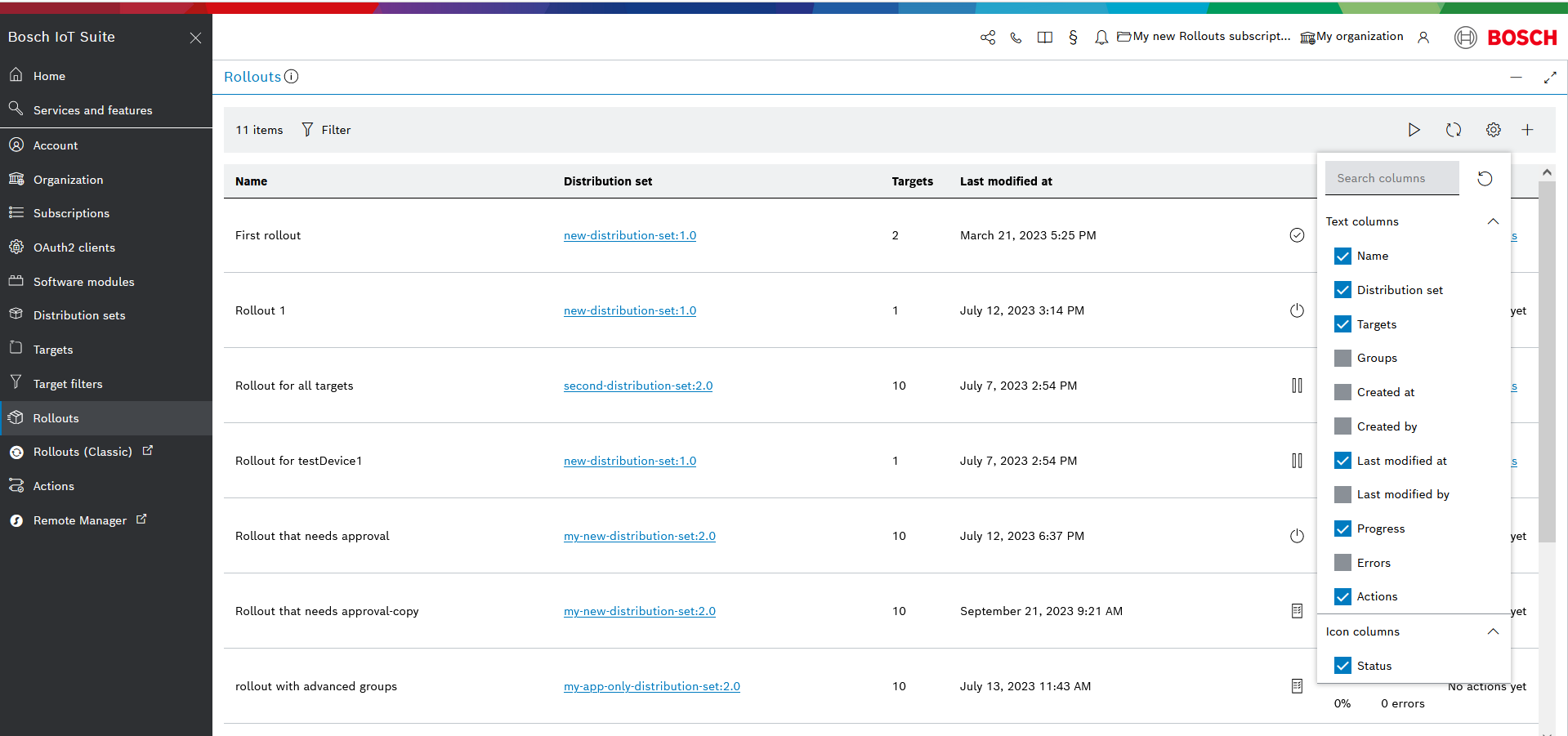Collapse the Icon columns section
The height and width of the screenshot is (736, 1568).
coord(1493,631)
